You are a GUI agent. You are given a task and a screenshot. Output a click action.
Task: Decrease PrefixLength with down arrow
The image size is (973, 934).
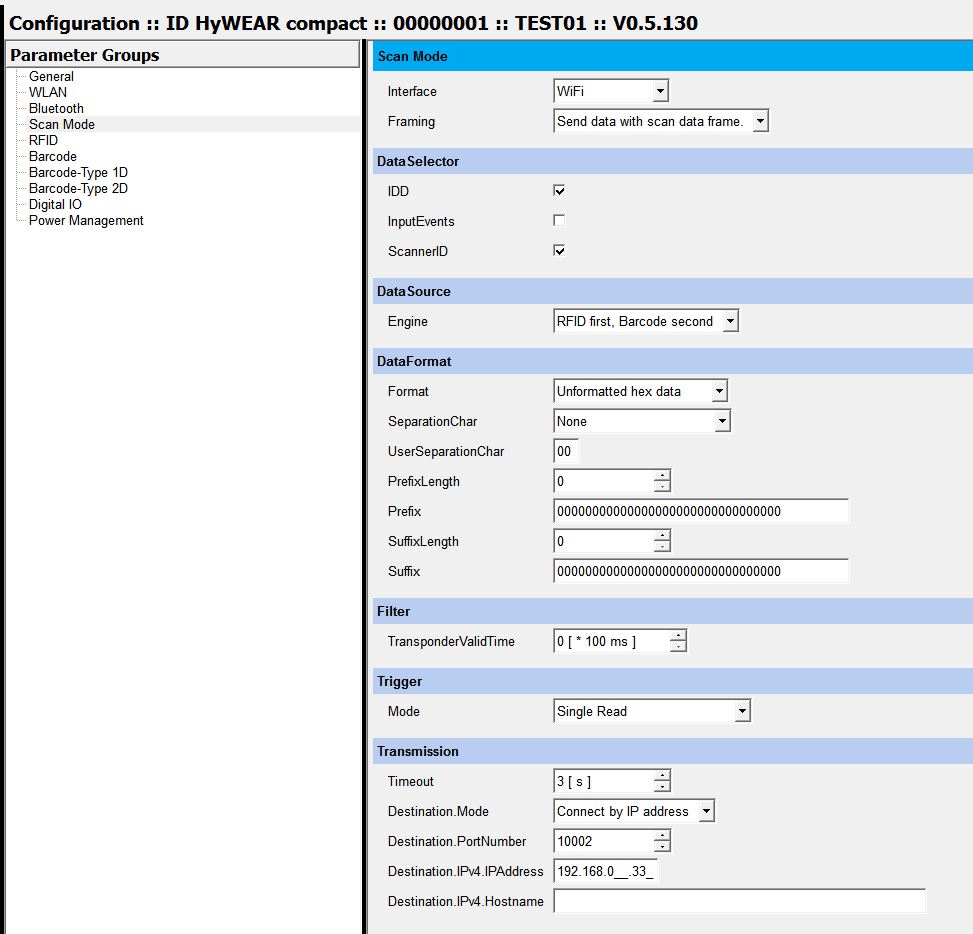coord(662,487)
